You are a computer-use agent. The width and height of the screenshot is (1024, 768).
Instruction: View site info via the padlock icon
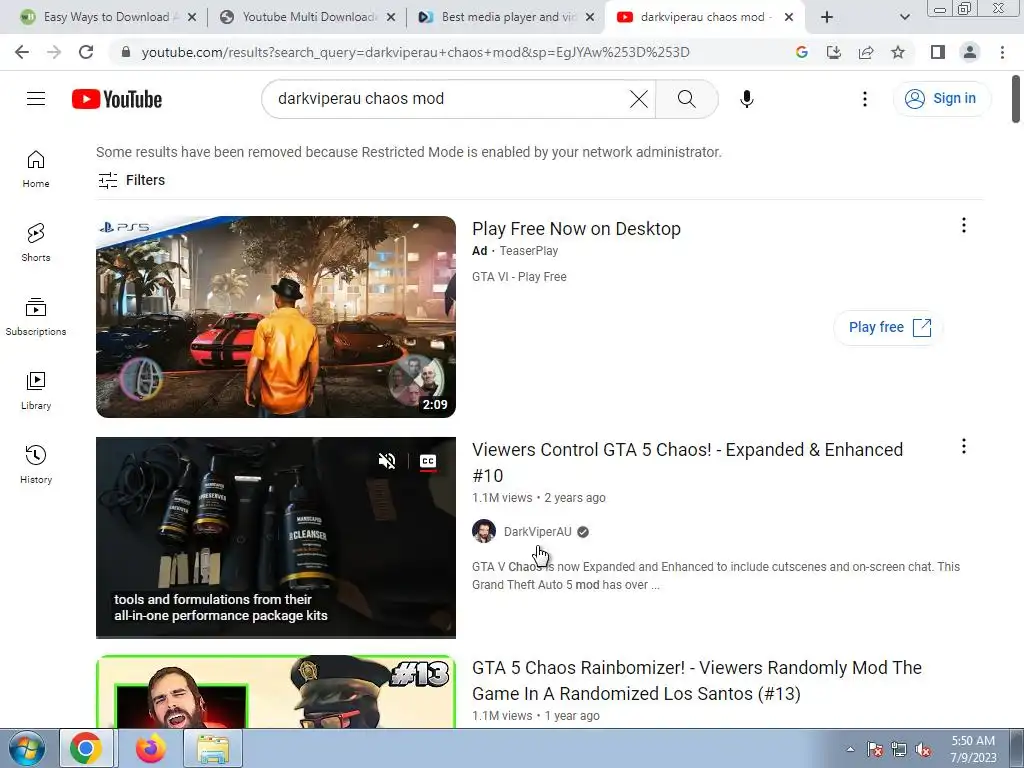click(x=126, y=52)
